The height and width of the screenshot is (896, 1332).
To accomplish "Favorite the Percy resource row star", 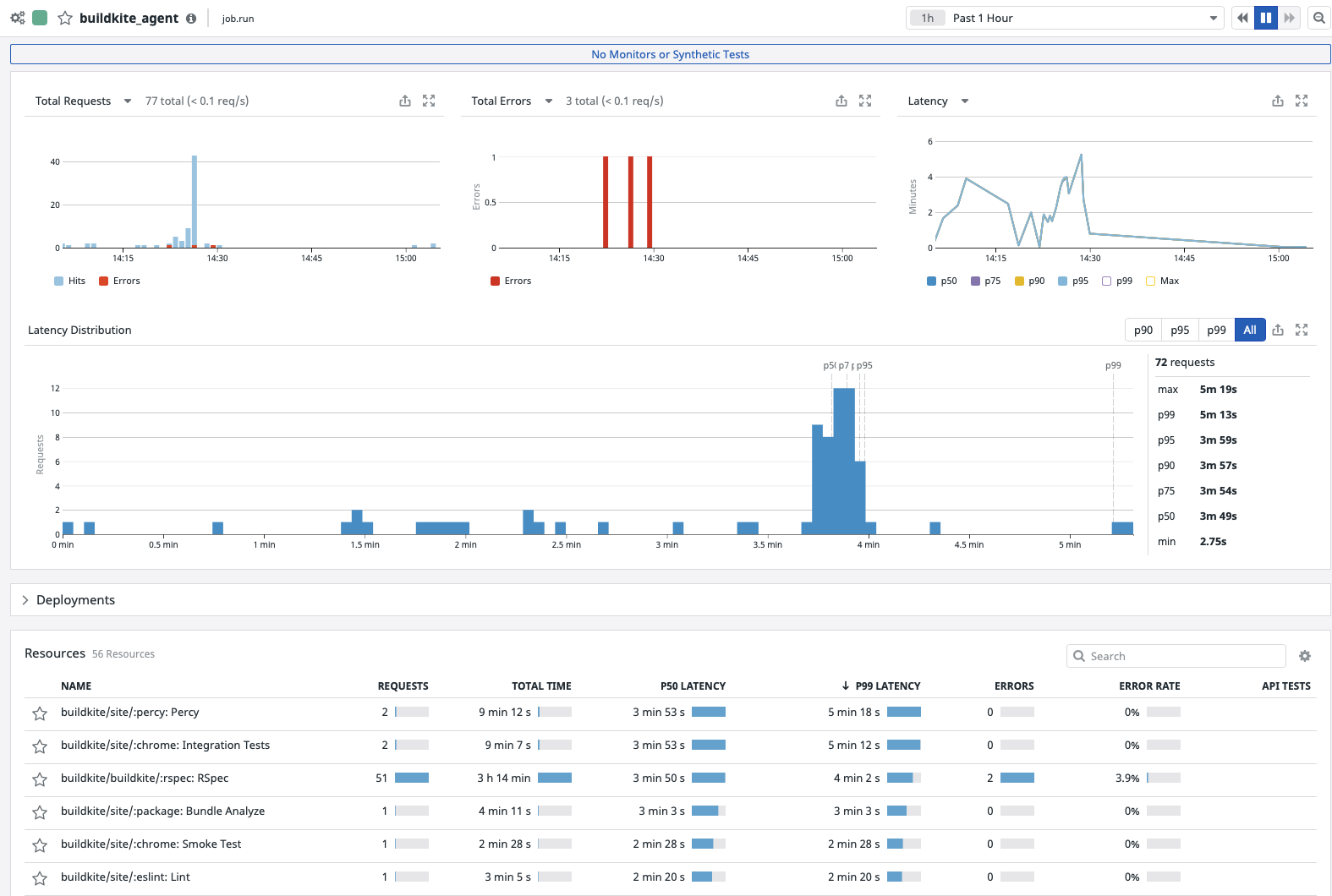I will coord(40,713).
